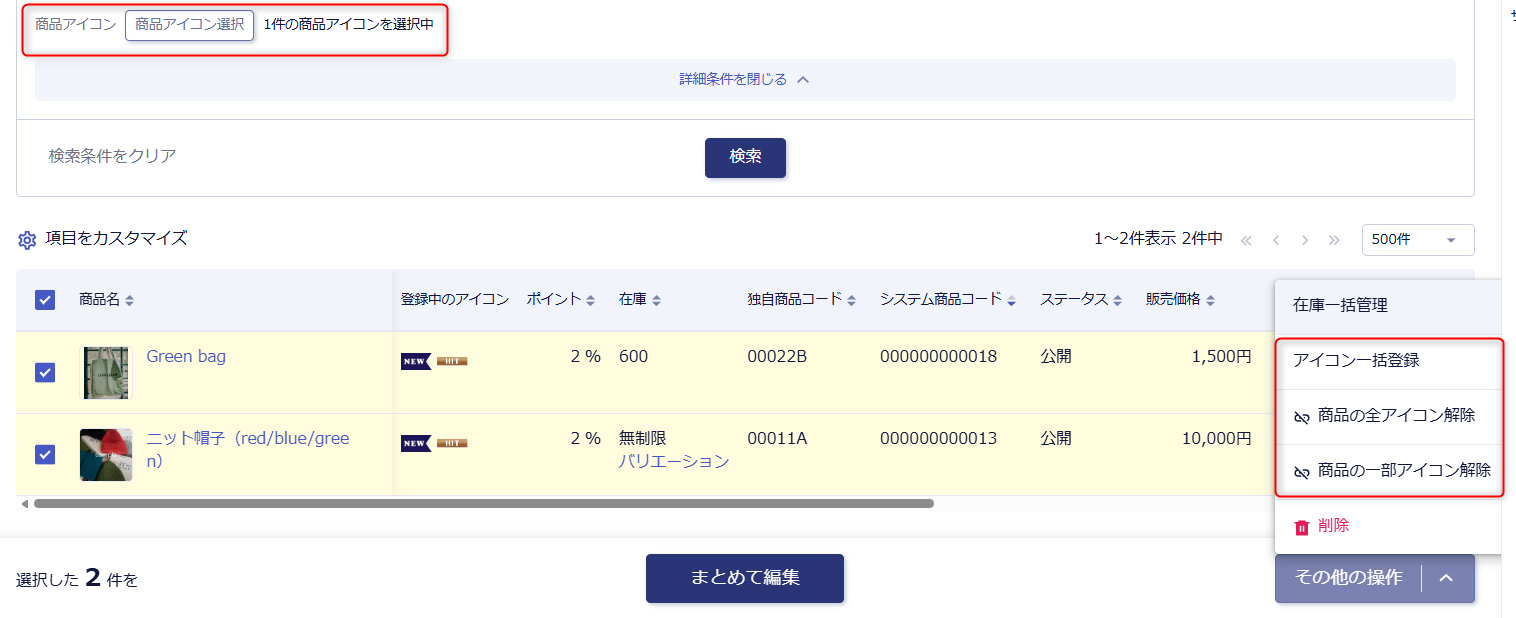1516x618 pixels.
Task: Uncheck the ニット帽子 row checkbox
Action: click(45, 454)
